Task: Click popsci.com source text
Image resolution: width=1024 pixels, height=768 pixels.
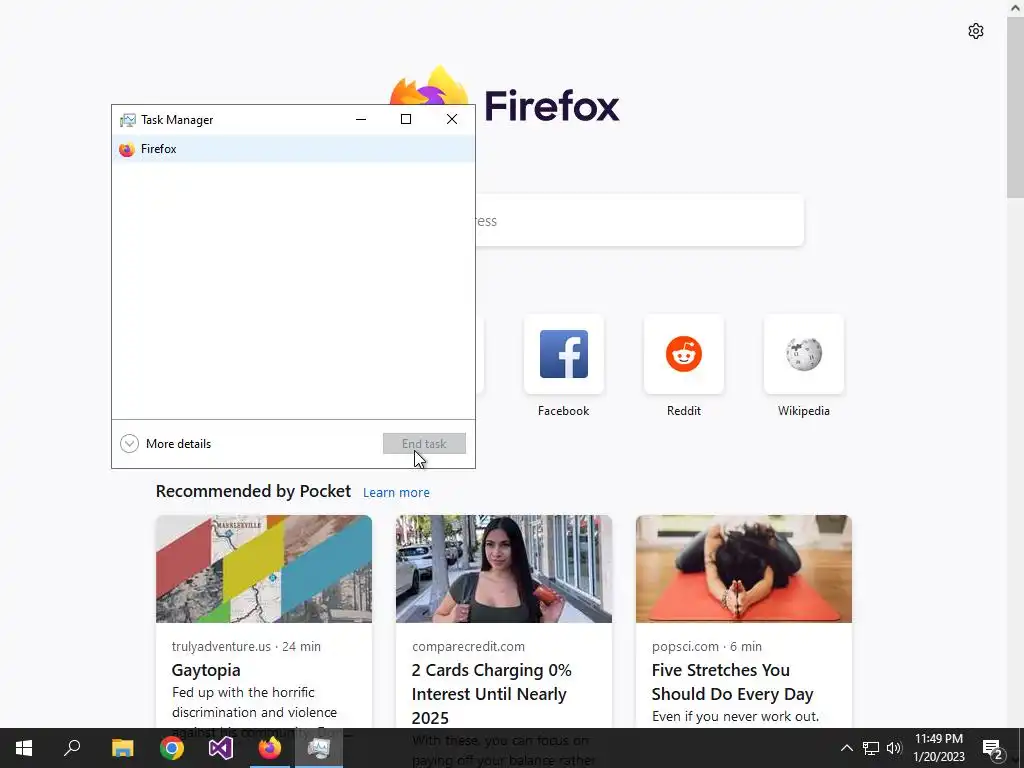Action: pos(684,647)
